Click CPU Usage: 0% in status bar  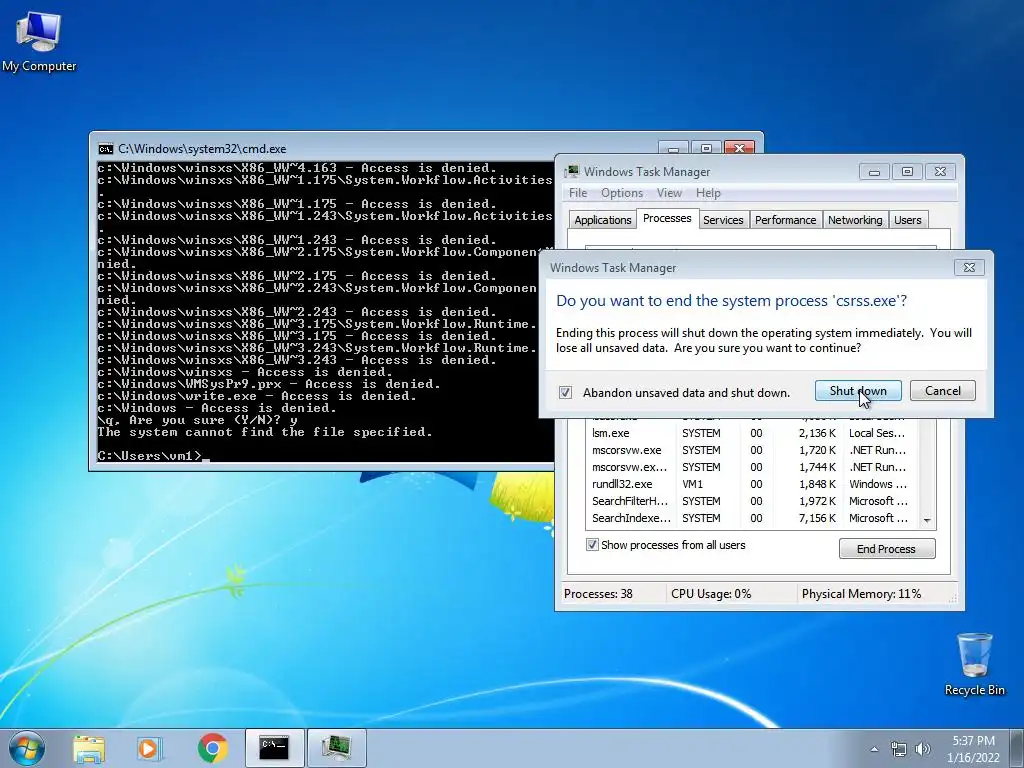click(x=711, y=594)
